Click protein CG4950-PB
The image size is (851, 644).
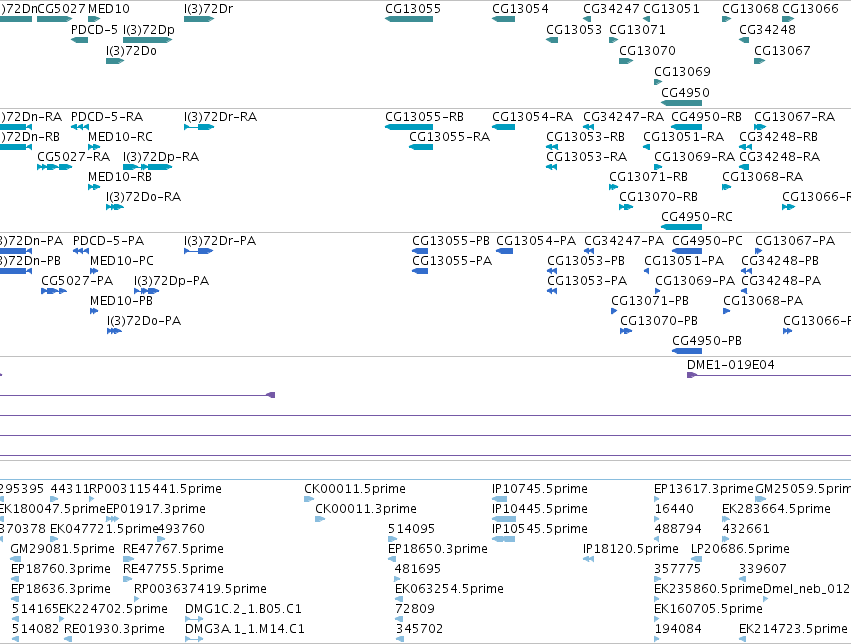[707, 341]
